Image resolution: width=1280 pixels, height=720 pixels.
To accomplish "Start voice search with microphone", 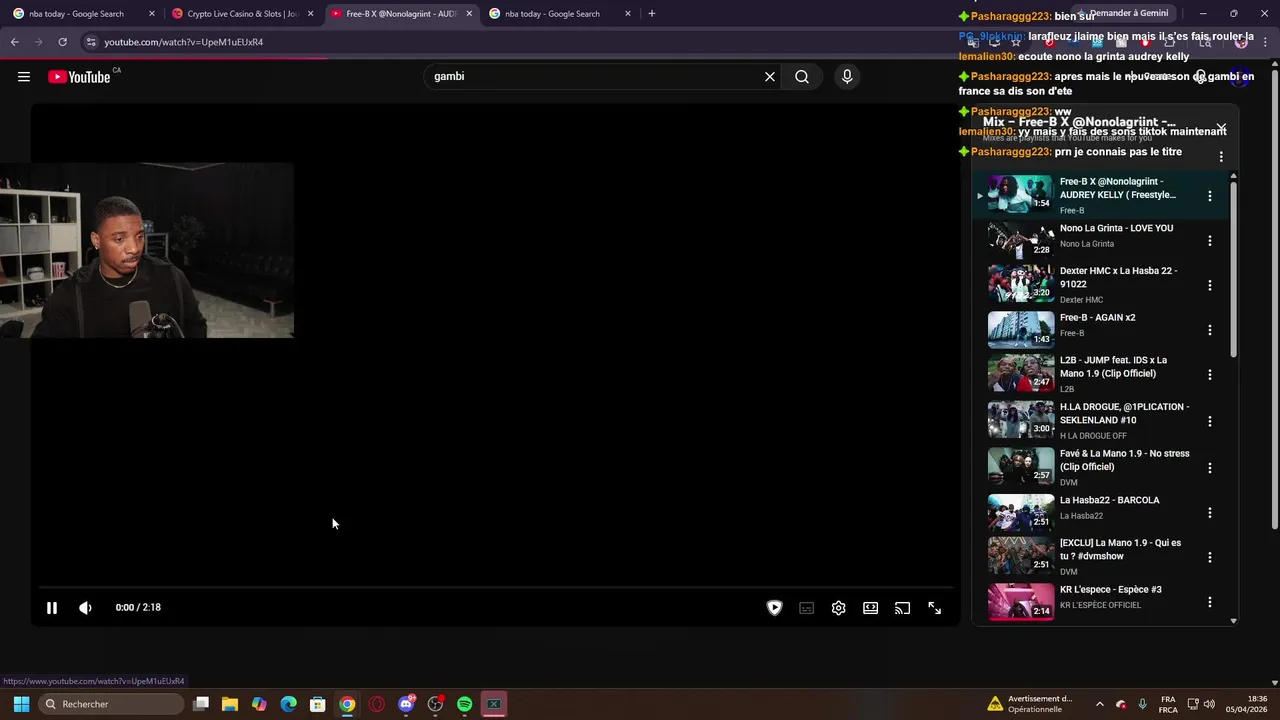I will pos(847,77).
